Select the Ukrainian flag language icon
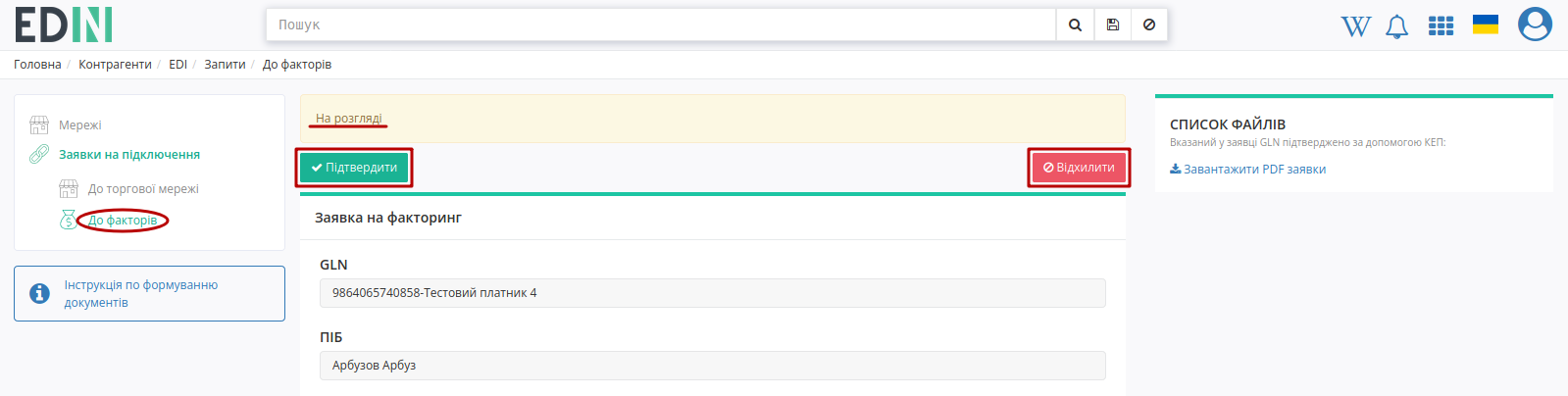This screenshot has height=396, width=1568. click(x=1486, y=25)
